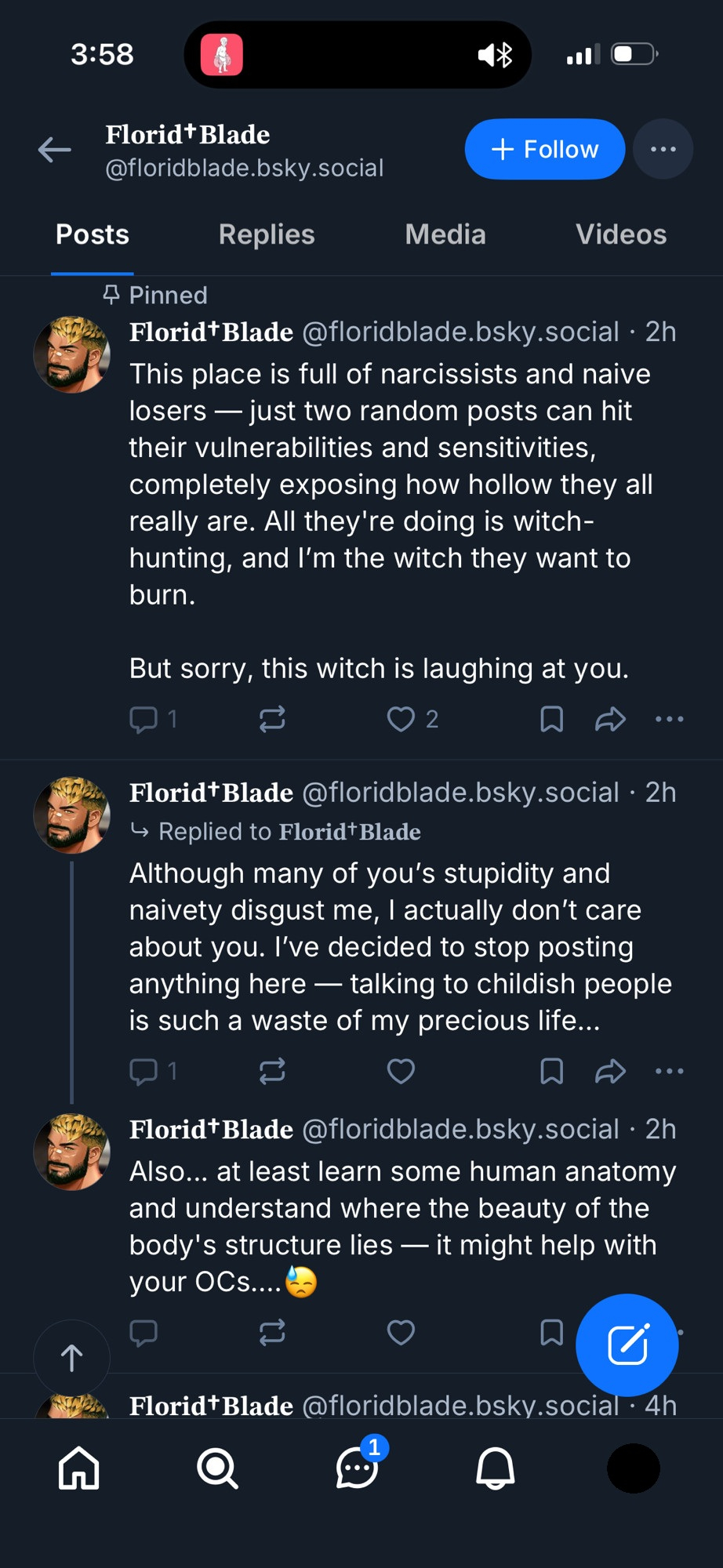Share the pinned post
The width and height of the screenshot is (723, 1568).
(610, 719)
